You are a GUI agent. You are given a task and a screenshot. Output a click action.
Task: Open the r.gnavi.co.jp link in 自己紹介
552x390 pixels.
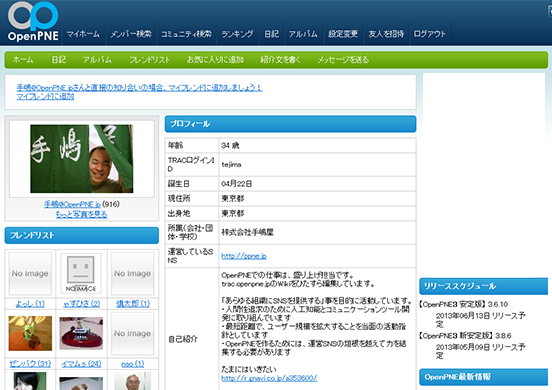click(x=269, y=378)
